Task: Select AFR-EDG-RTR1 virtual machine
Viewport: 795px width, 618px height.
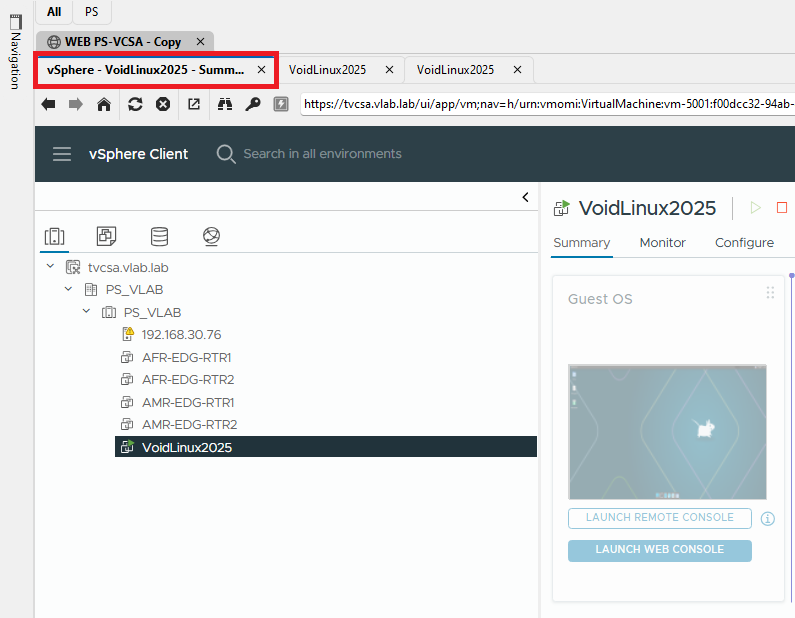Action: click(187, 357)
